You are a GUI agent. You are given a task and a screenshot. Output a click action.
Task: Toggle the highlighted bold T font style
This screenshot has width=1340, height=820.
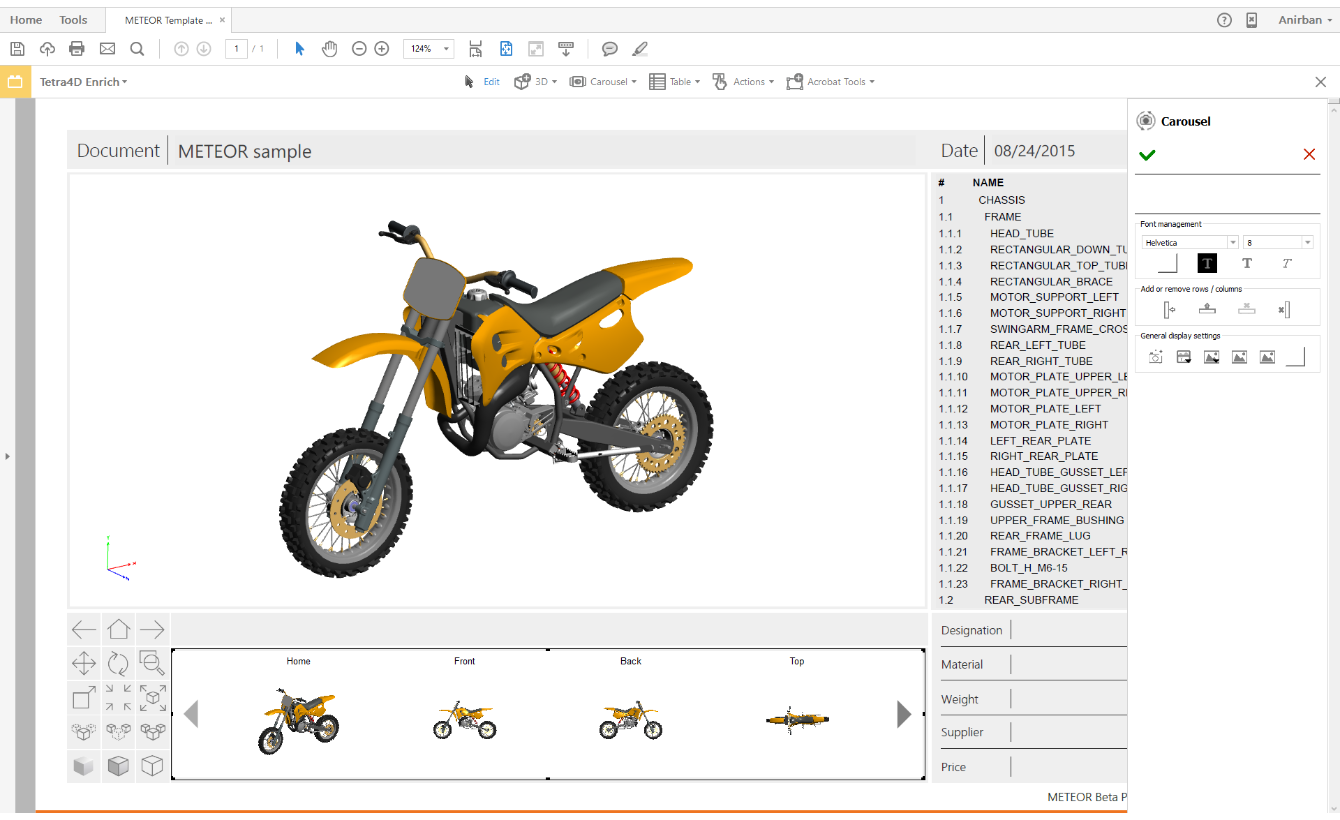[1207, 264]
